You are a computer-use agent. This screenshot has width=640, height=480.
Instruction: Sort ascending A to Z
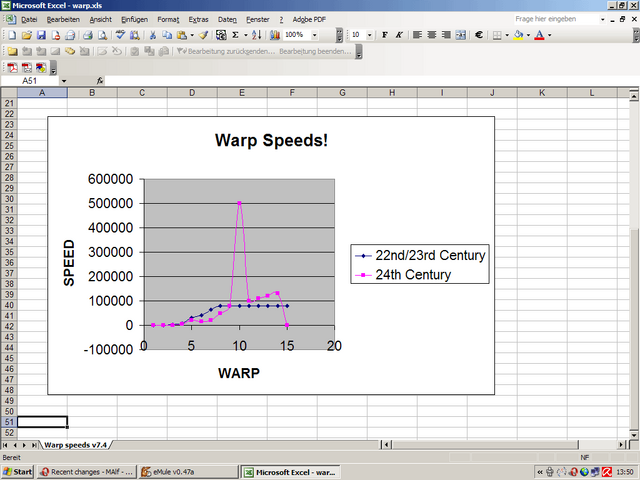[x=256, y=35]
